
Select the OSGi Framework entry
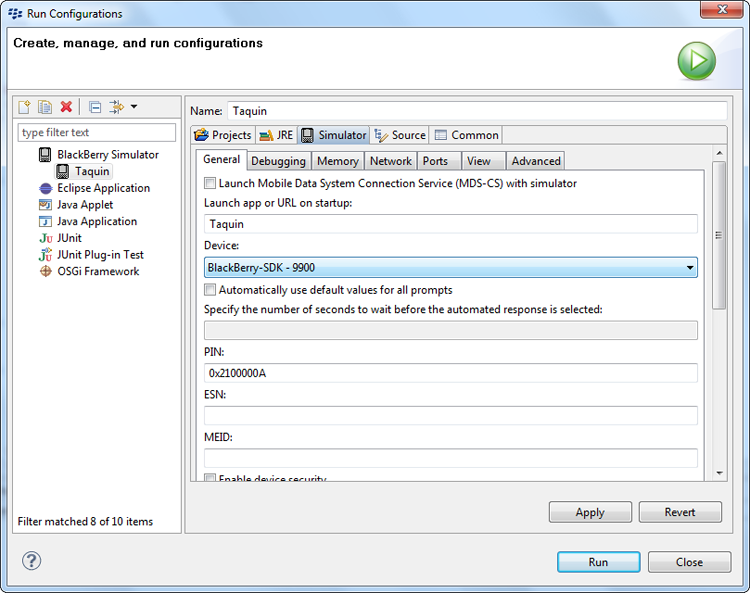coord(98,271)
